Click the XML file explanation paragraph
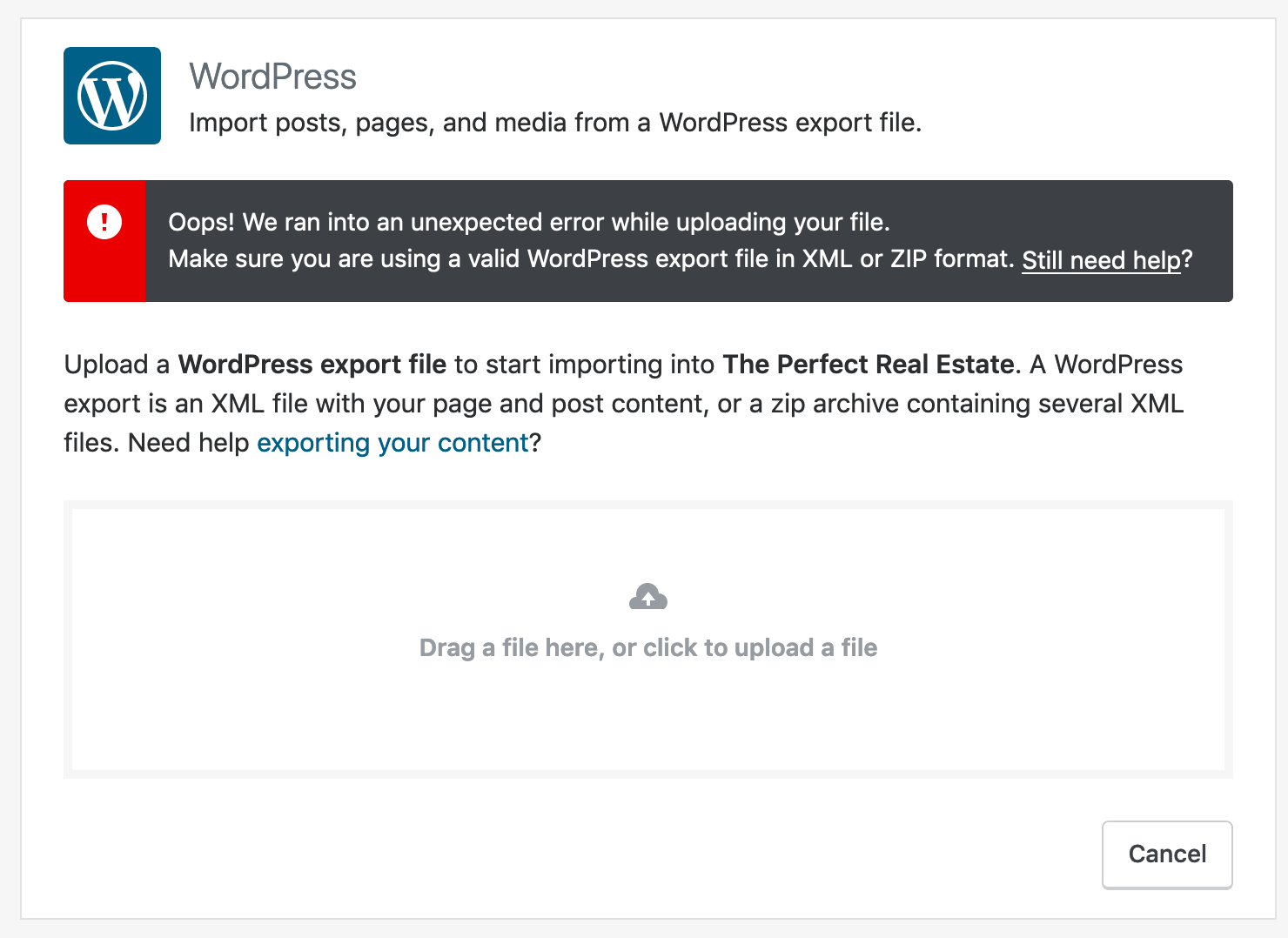 point(624,404)
